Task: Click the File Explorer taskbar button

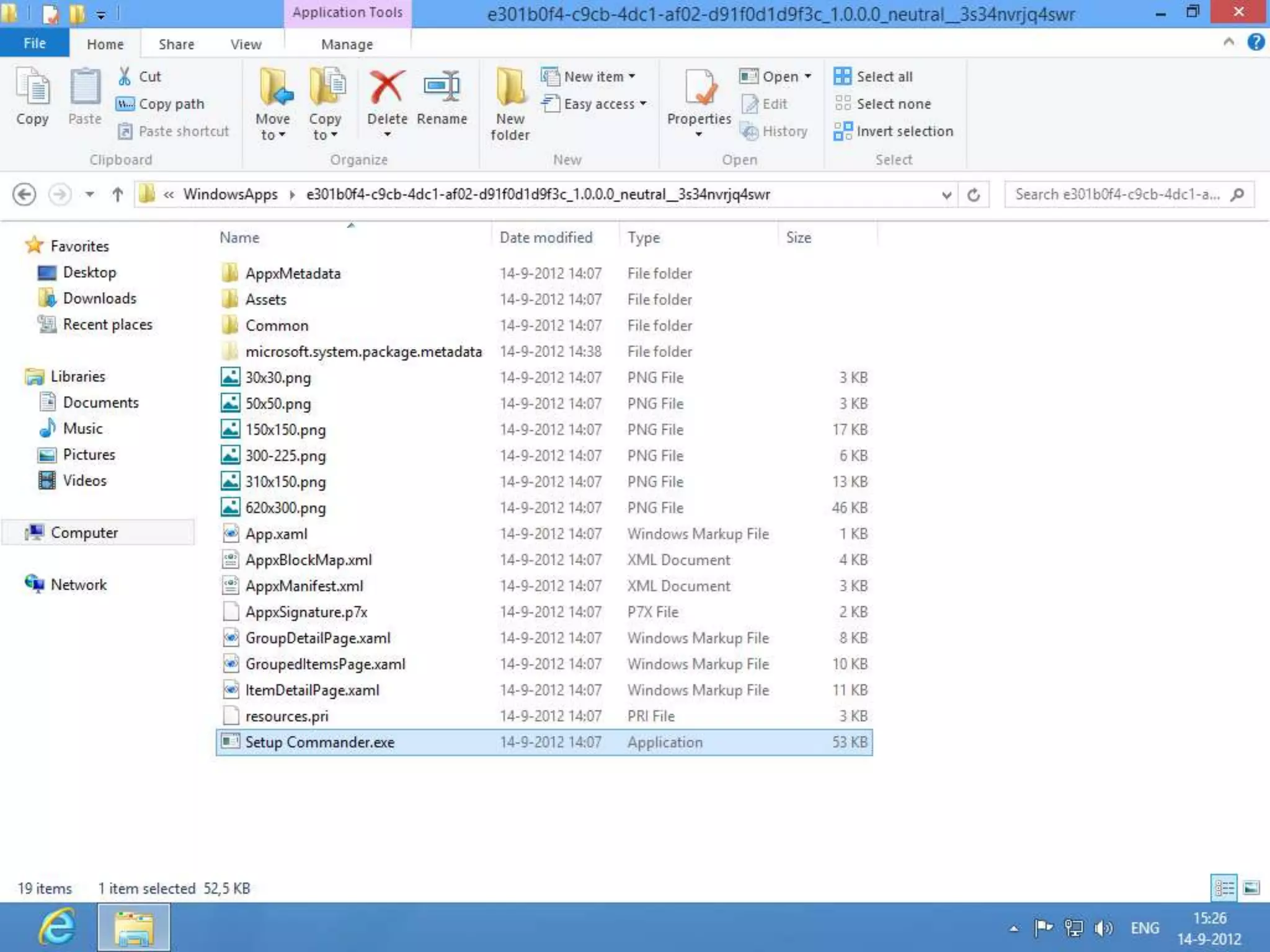Action: [x=133, y=927]
